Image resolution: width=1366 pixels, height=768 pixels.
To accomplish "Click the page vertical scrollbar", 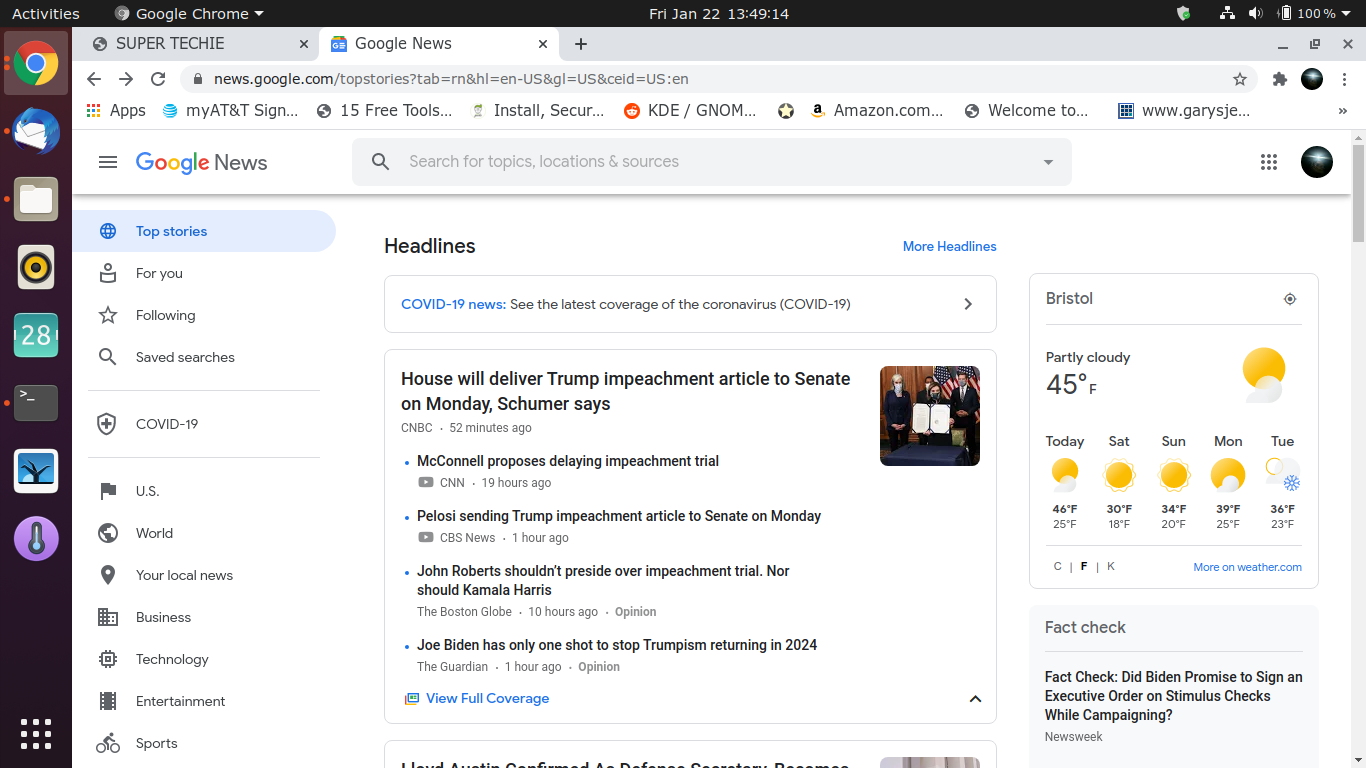I will click(x=1358, y=193).
